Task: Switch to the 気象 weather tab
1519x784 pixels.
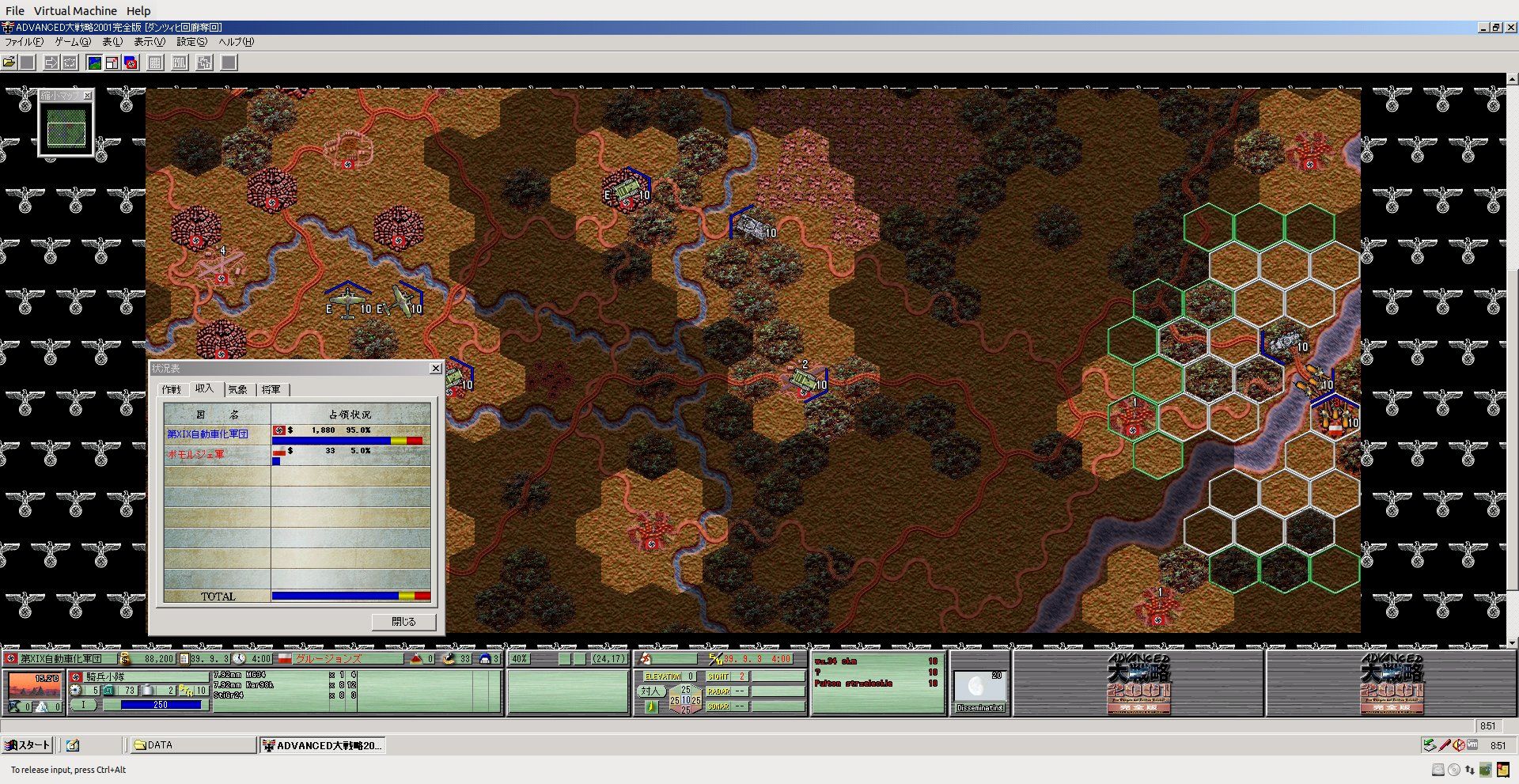Action: (x=237, y=389)
